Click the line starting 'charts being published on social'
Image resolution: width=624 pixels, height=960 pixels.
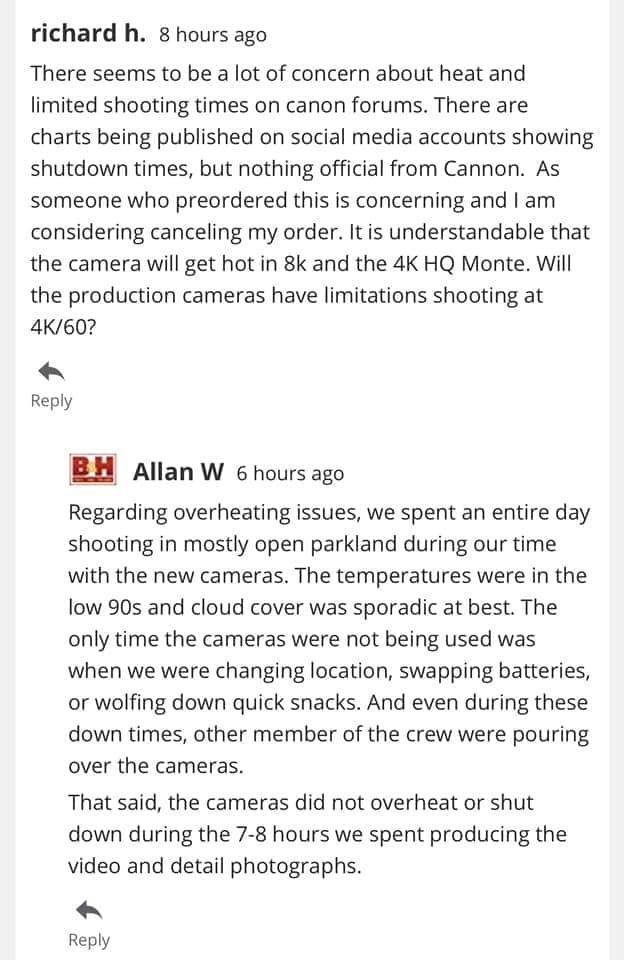point(312,137)
